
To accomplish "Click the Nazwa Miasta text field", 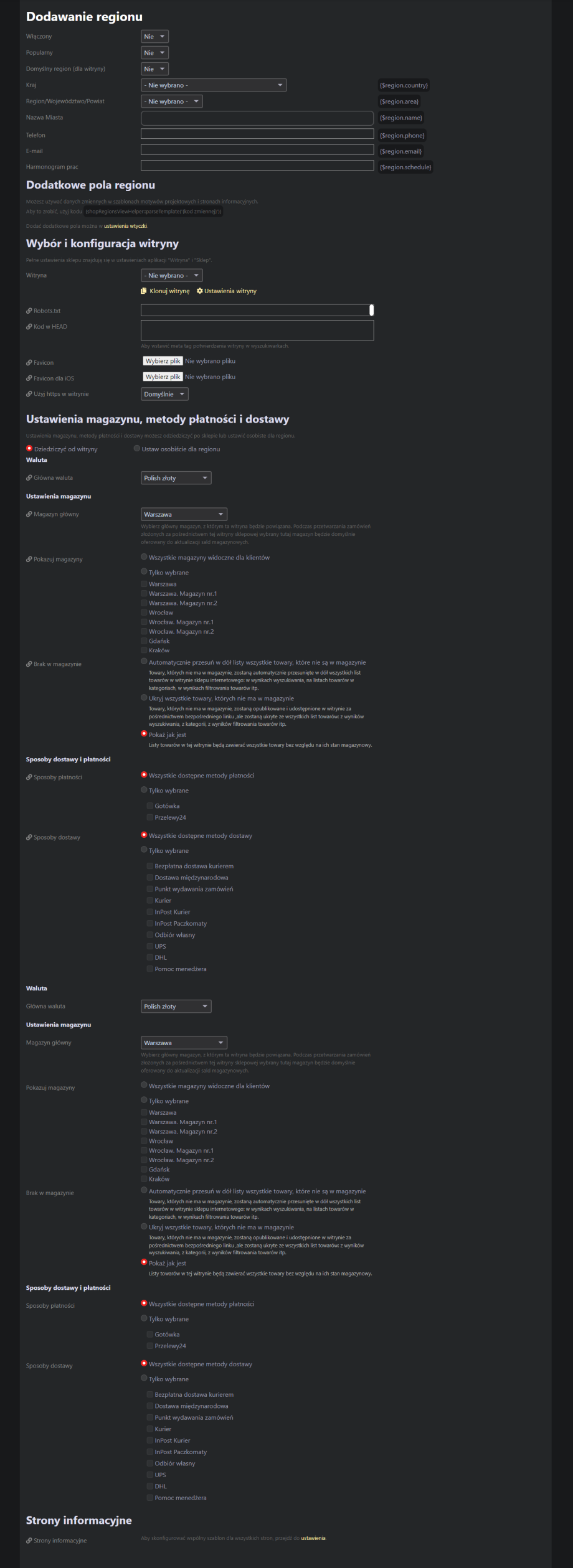I will point(257,118).
